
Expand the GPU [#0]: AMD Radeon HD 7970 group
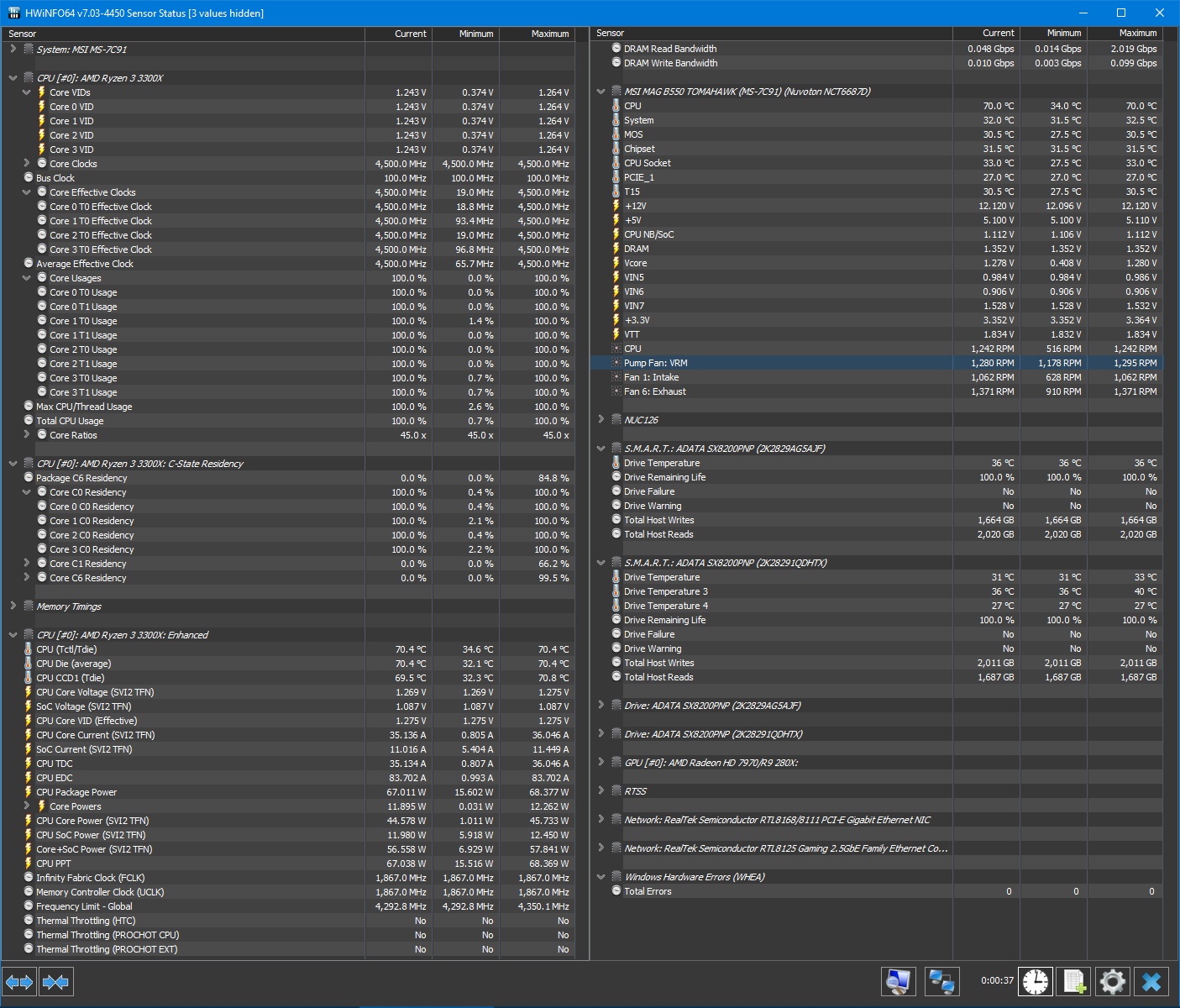600,763
